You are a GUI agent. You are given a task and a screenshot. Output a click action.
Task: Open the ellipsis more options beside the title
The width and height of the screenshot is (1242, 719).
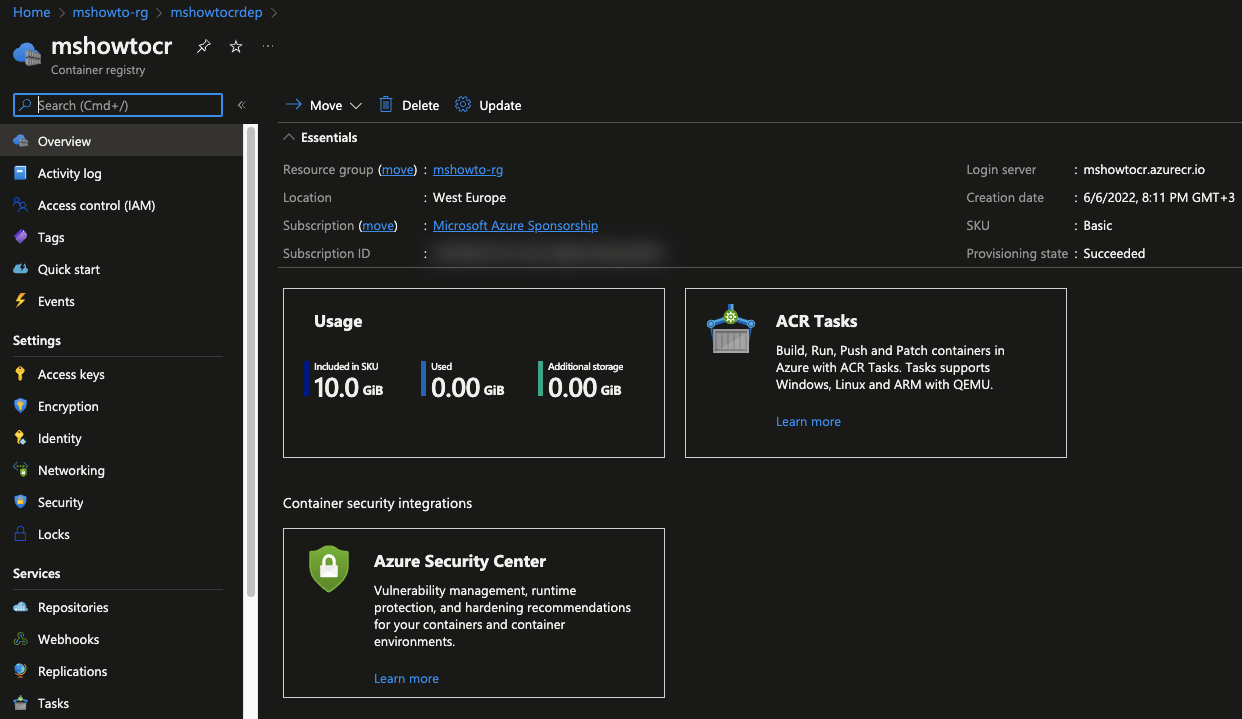[268, 46]
